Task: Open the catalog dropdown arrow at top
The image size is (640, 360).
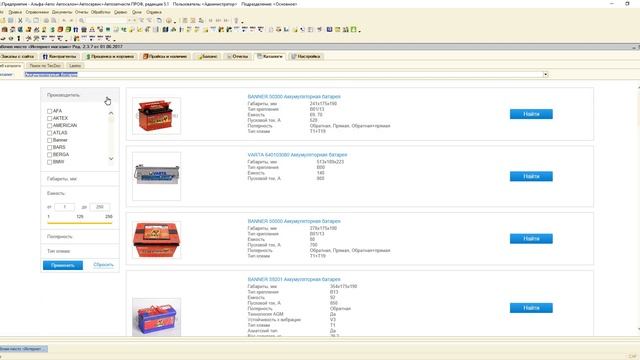Action: (x=545, y=74)
